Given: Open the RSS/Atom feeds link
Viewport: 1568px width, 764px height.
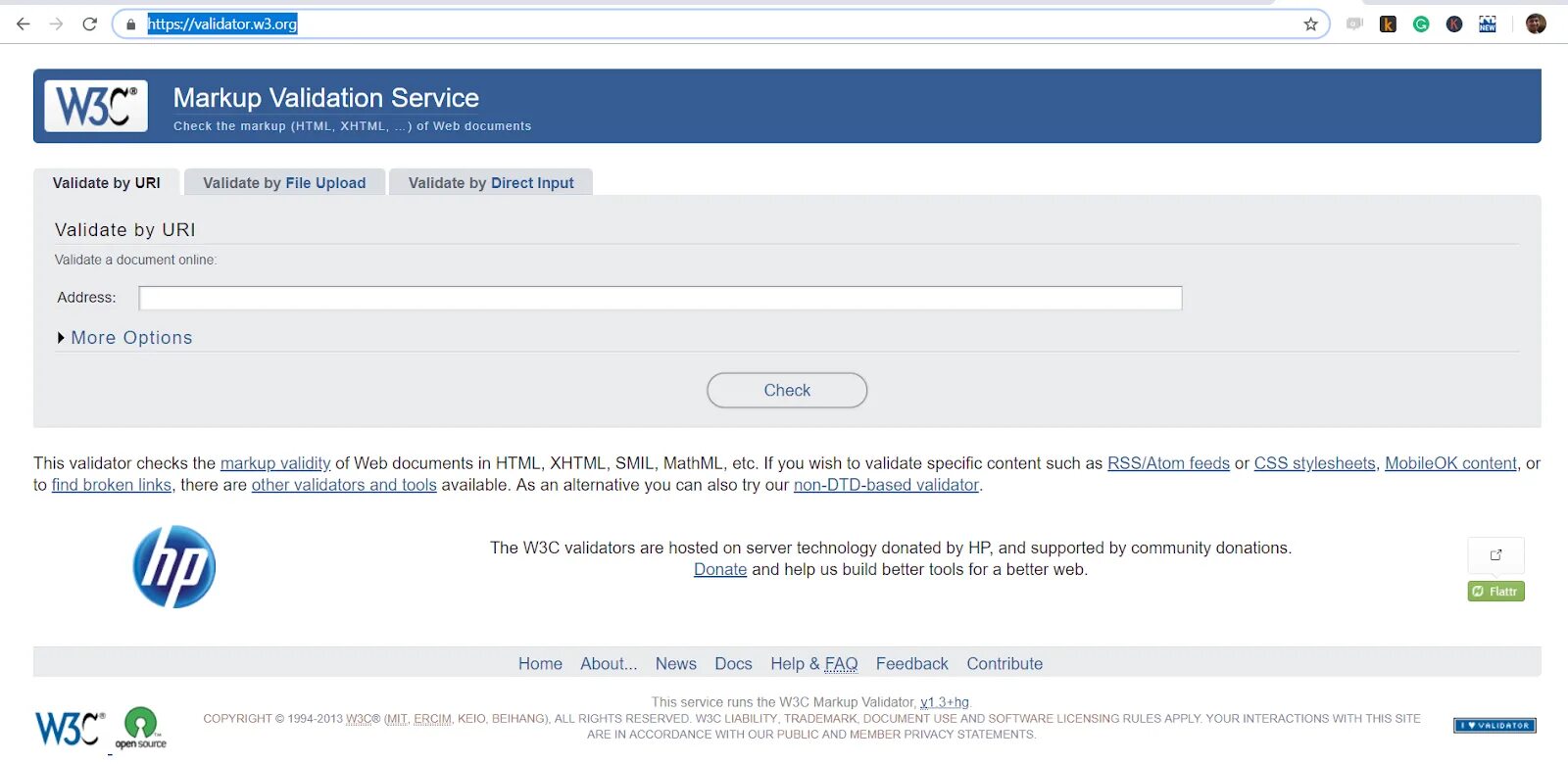Looking at the screenshot, I should (x=1168, y=463).
